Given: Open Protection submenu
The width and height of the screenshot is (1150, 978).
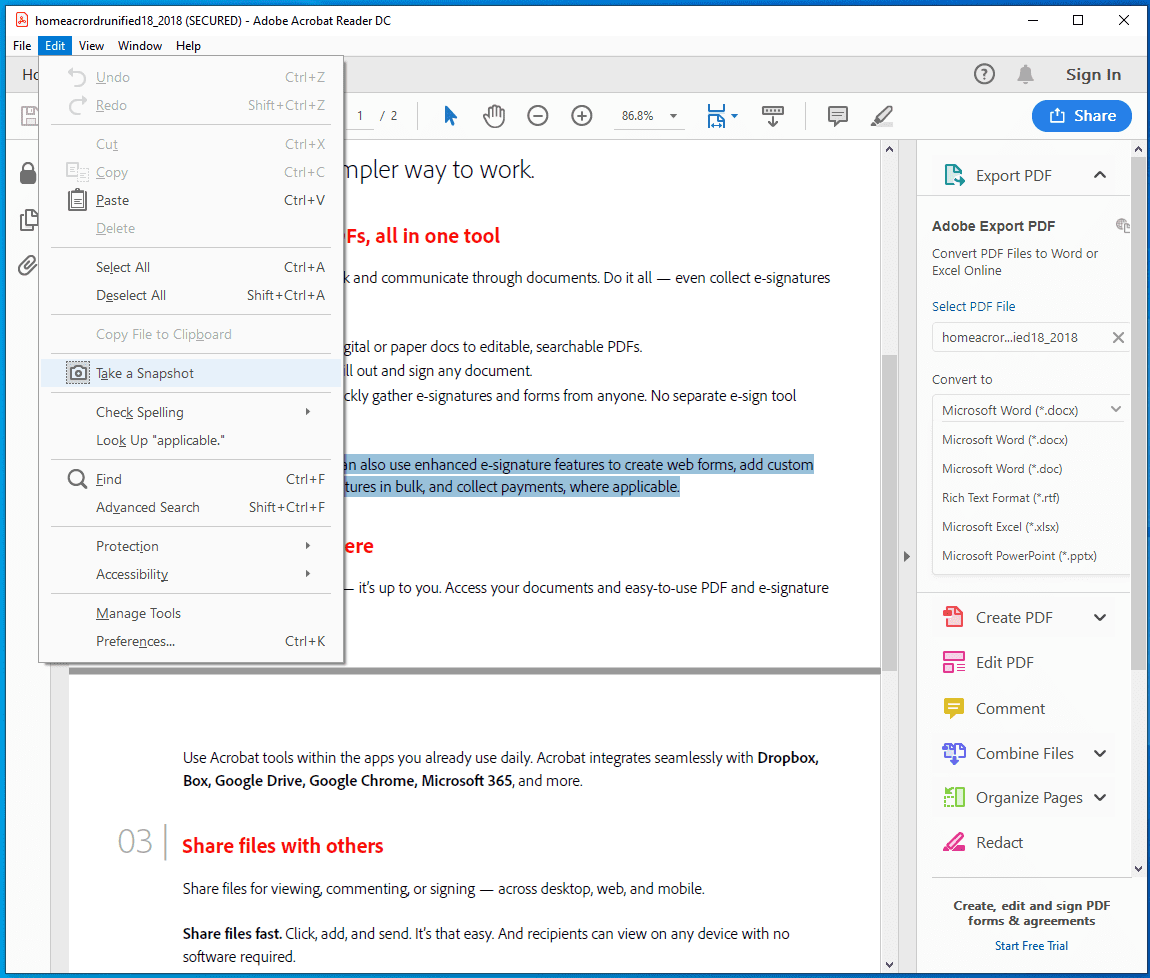Looking at the screenshot, I should click(191, 546).
